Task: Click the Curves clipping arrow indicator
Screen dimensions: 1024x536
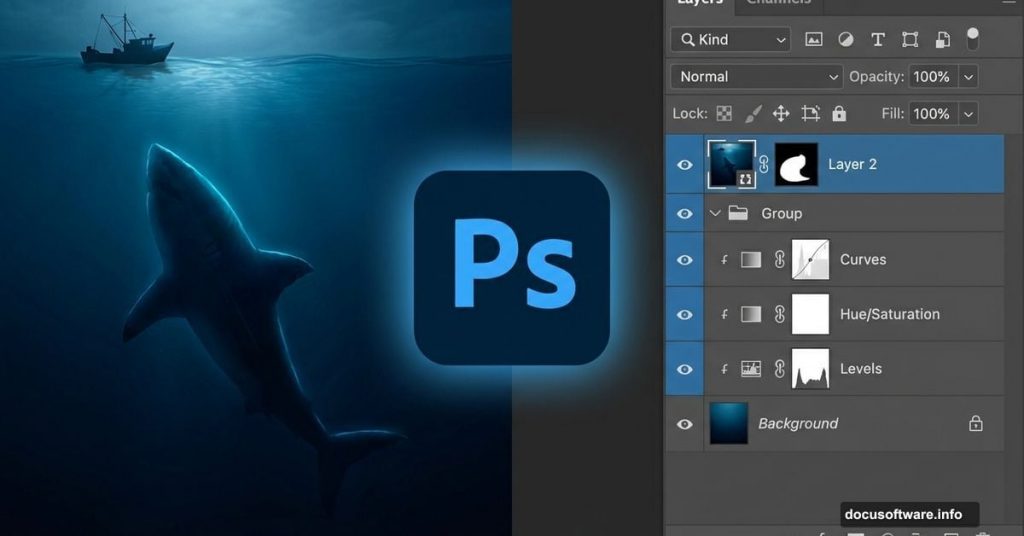Action: (x=724, y=260)
